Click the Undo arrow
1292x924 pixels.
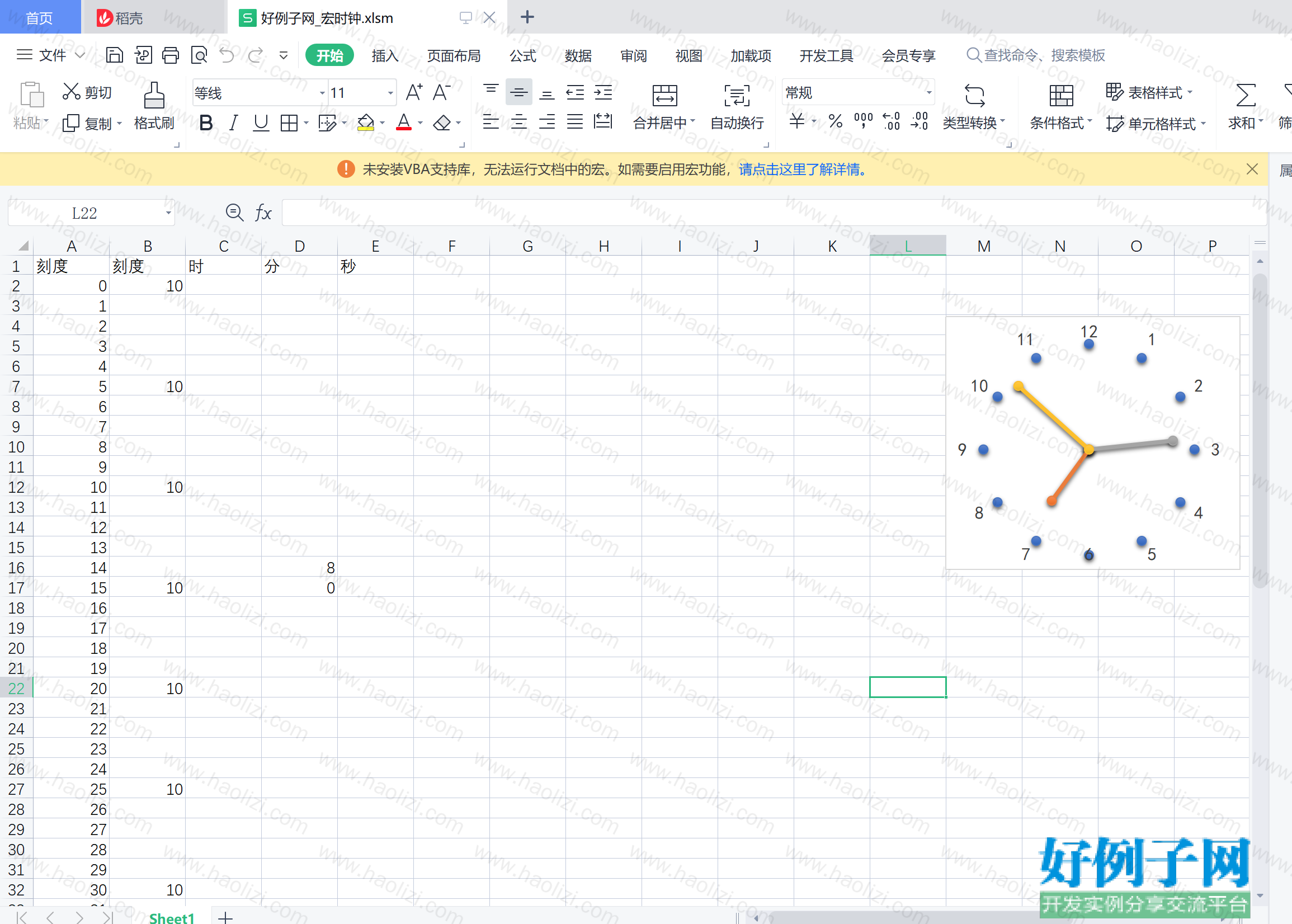[227, 55]
